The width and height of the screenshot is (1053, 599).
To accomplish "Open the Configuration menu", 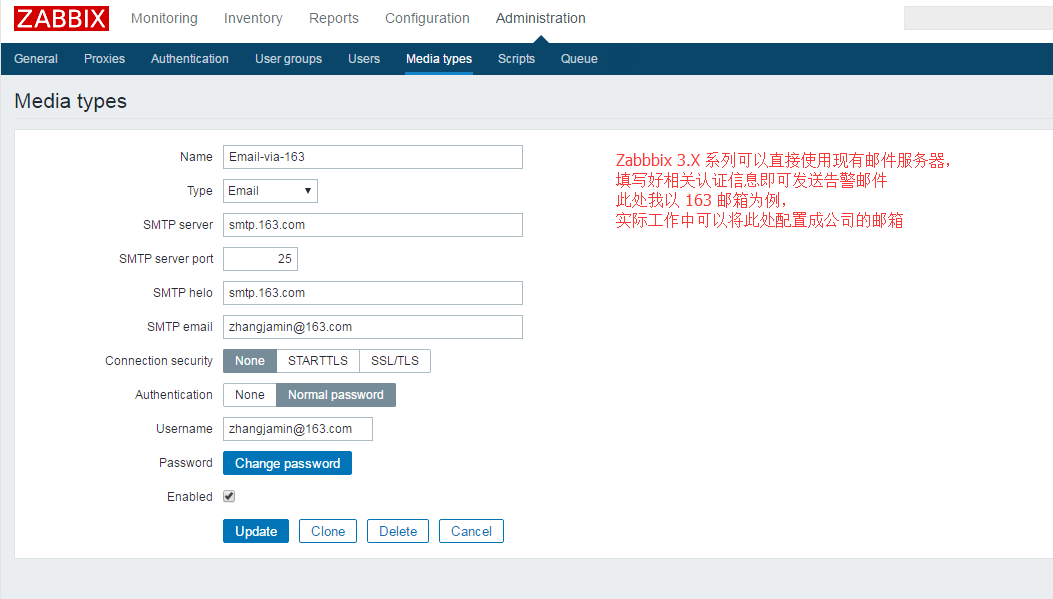I will [427, 18].
